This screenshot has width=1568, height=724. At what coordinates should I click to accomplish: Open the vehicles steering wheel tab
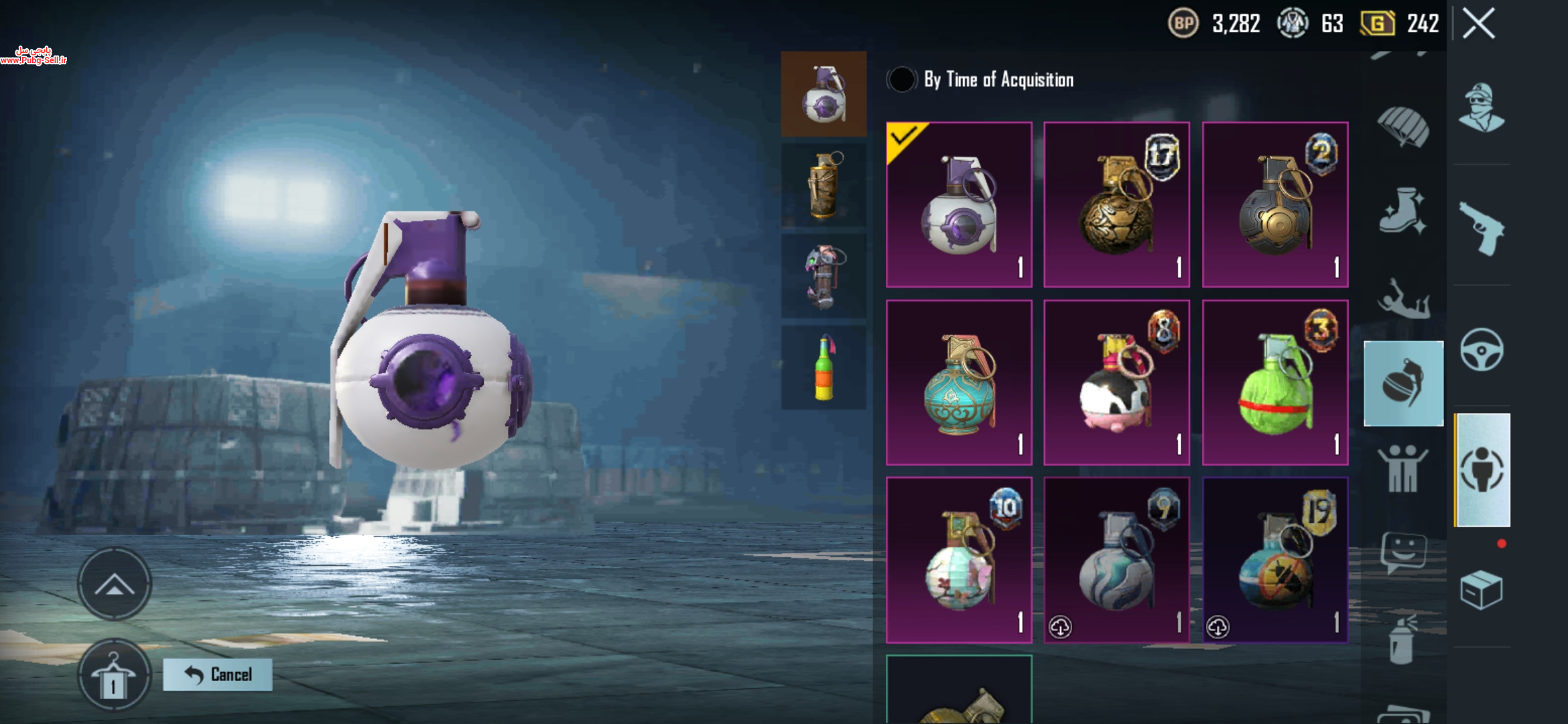[1482, 349]
